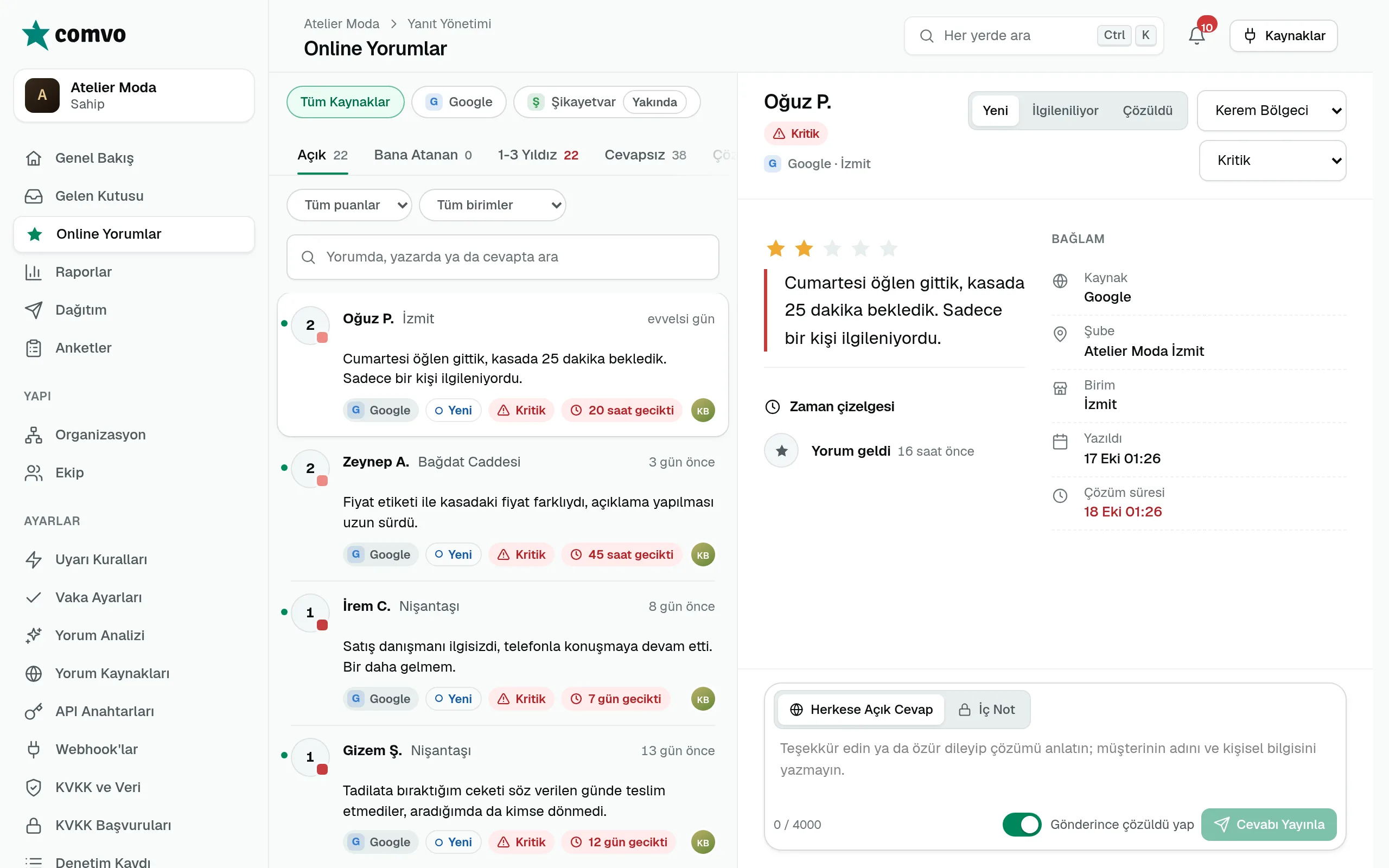The height and width of the screenshot is (868, 1389).
Task: Open Uyarı Kuralları lightning icon
Action: tap(33, 559)
